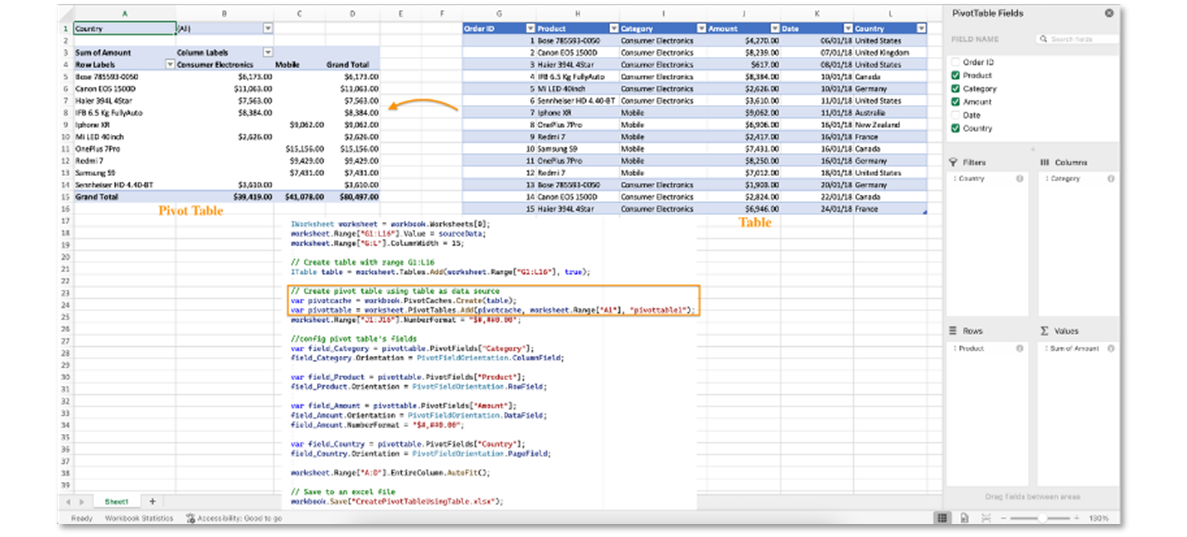
Task: Uncheck the Country field
Action: click(955, 128)
